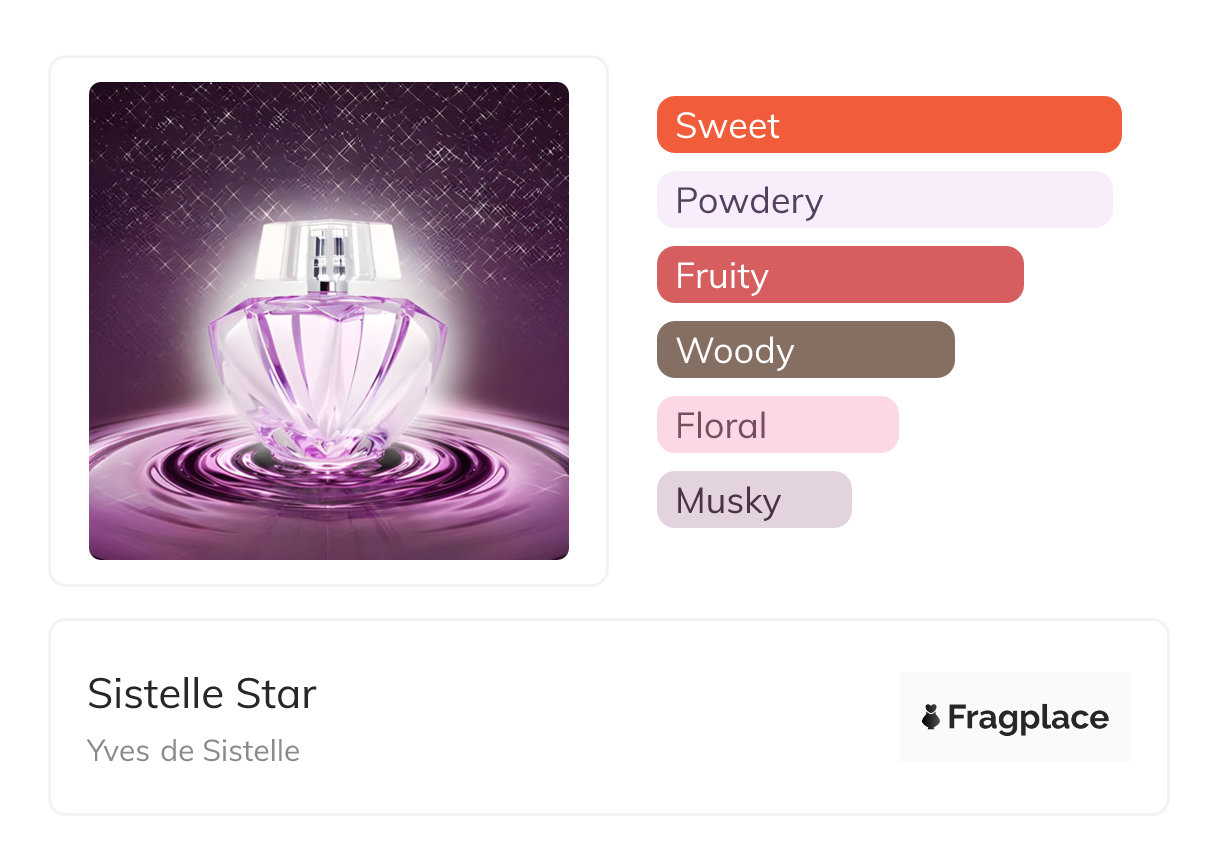
Task: Click the perfume bottle's clear cap
Action: (328, 250)
